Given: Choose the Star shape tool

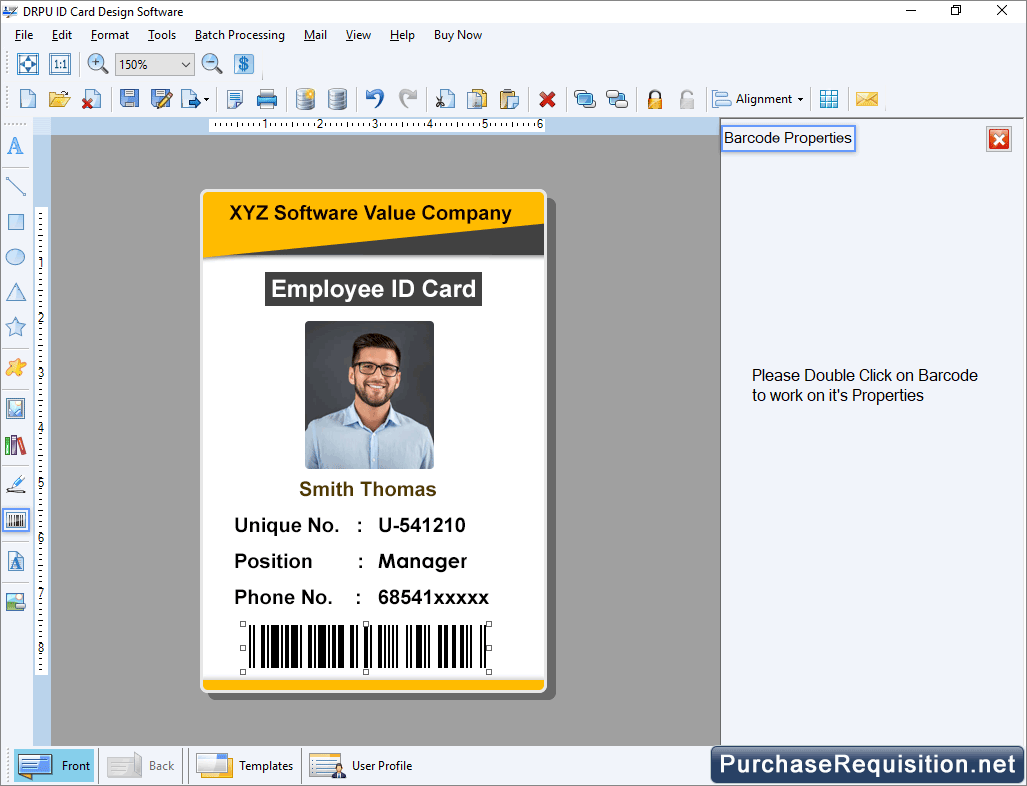Looking at the screenshot, I should pos(15,327).
